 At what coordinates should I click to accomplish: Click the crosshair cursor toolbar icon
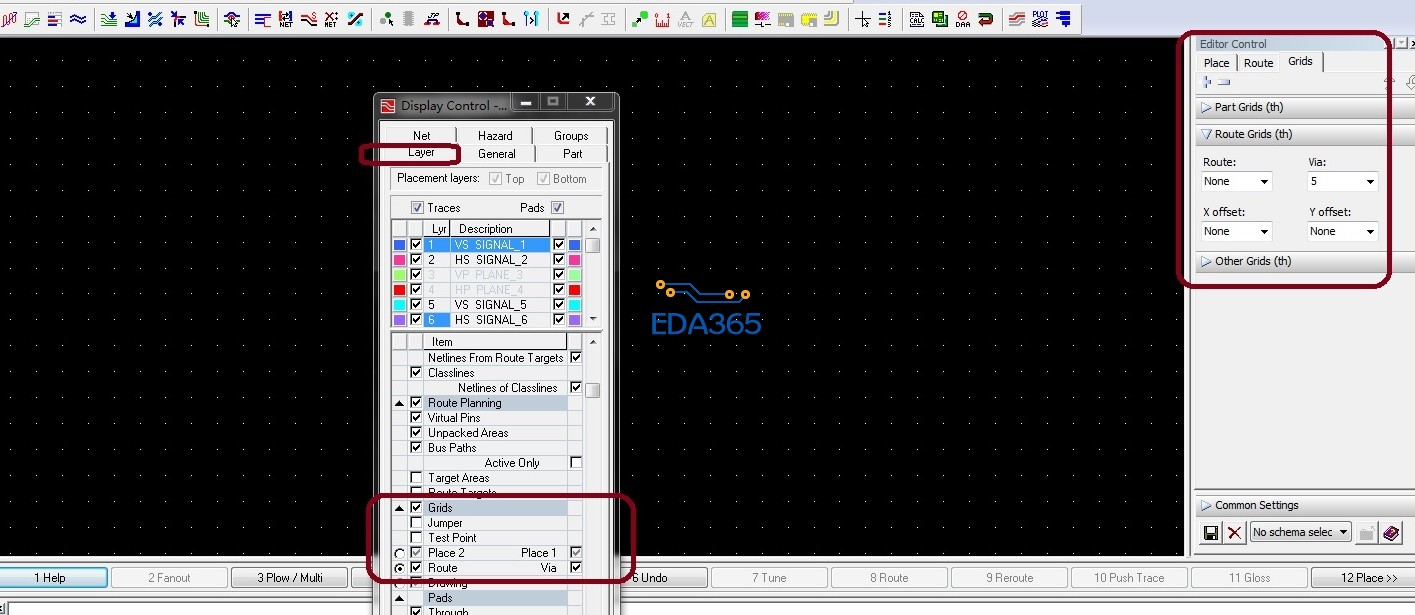(x=862, y=19)
